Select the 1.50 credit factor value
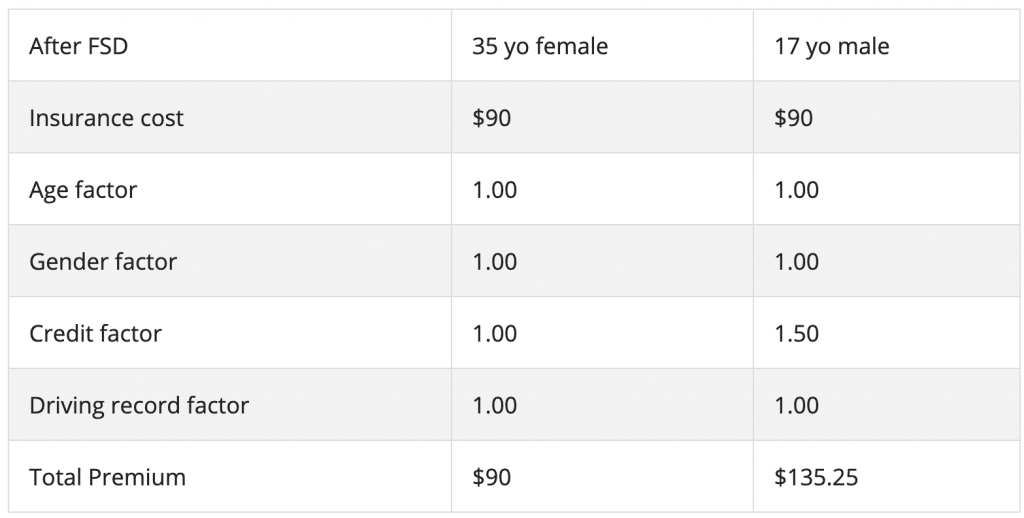The image size is (1024, 518). [x=797, y=334]
